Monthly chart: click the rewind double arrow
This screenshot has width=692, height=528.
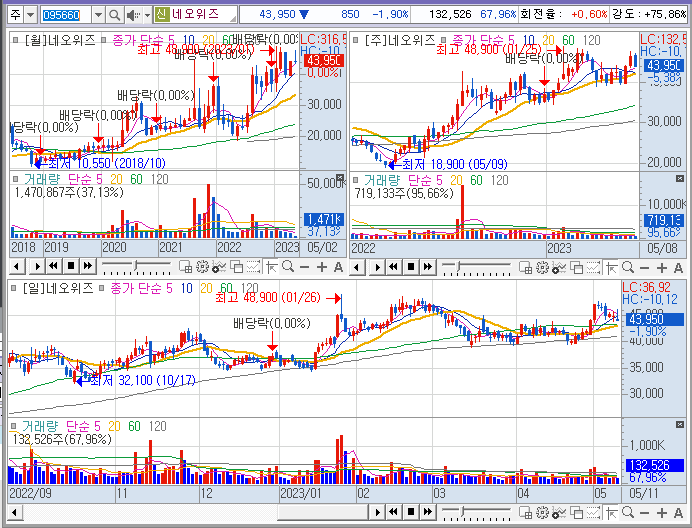coord(53,266)
